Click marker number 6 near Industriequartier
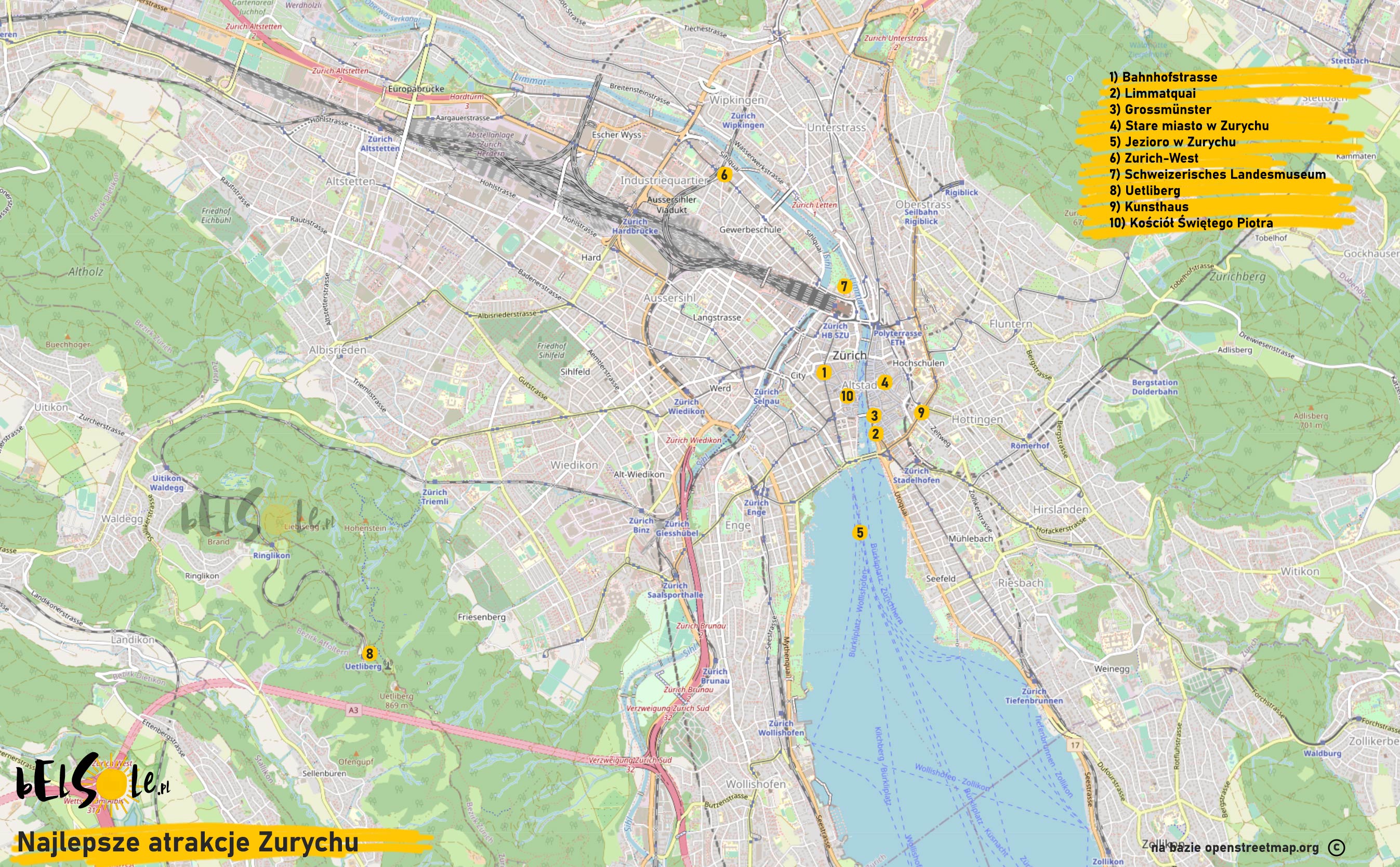The image size is (1400, 867). [724, 175]
